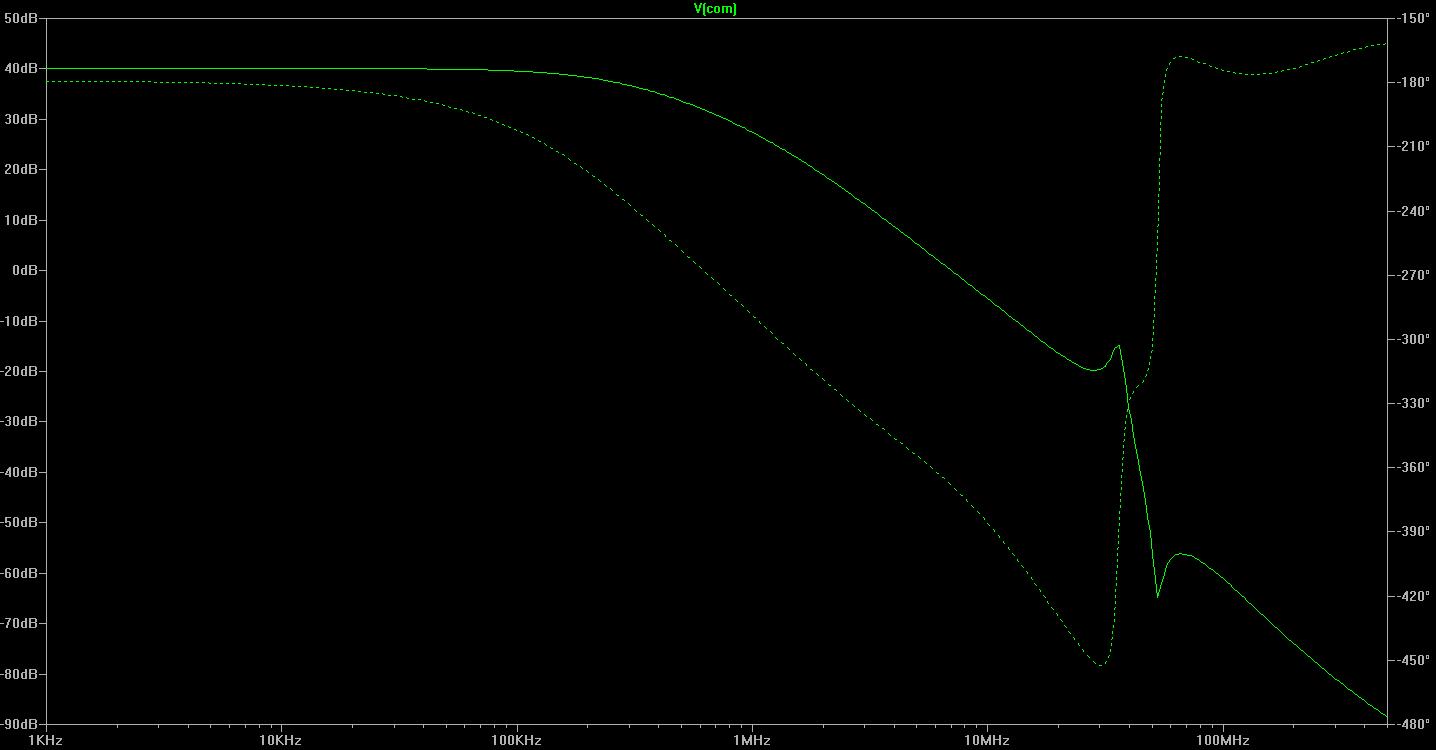Click the 10MHz frequency axis label
This screenshot has height=750, width=1436.
point(986,741)
